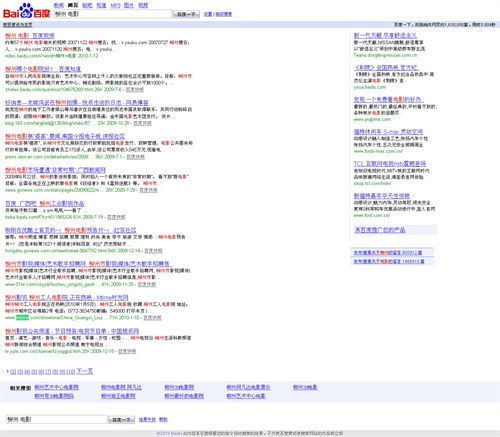Open the tieba.baidu.com 百度_广西吧 result
The width and height of the screenshot is (500, 437).
pyautogui.click(x=45, y=203)
